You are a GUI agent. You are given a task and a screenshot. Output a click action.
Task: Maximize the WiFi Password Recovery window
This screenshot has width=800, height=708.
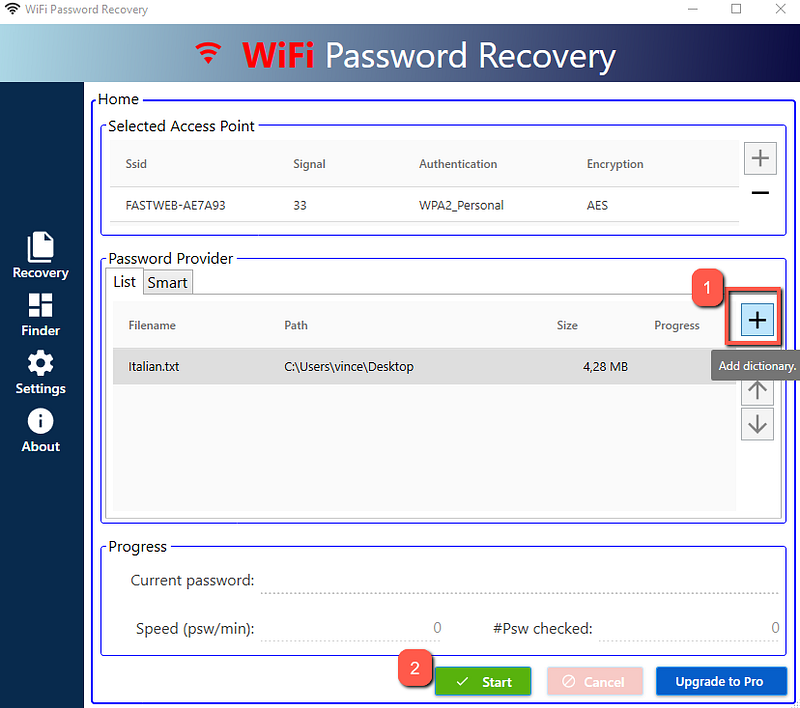pyautogui.click(x=736, y=9)
